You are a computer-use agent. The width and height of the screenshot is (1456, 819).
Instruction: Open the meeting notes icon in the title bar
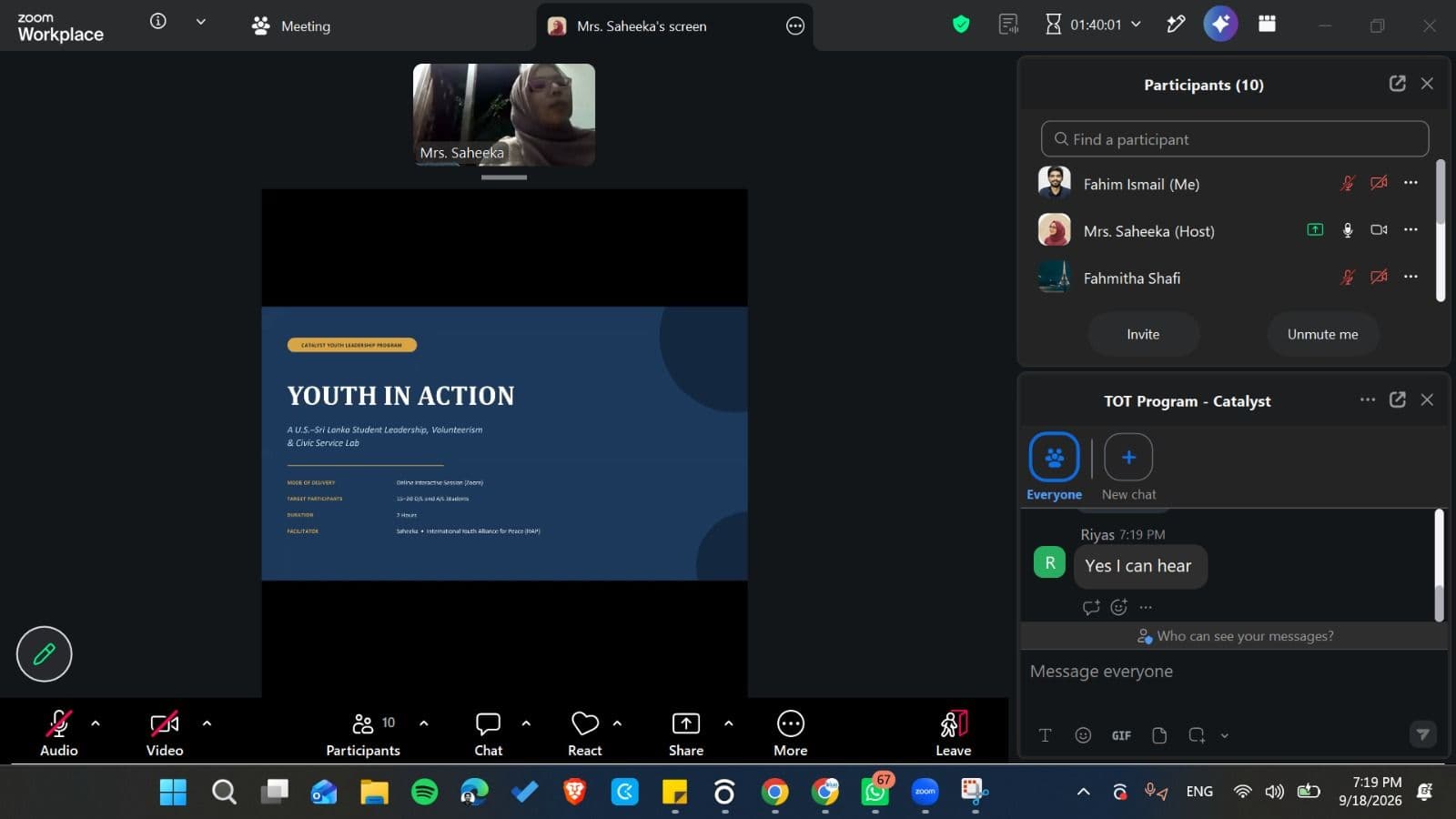pyautogui.click(x=1008, y=25)
